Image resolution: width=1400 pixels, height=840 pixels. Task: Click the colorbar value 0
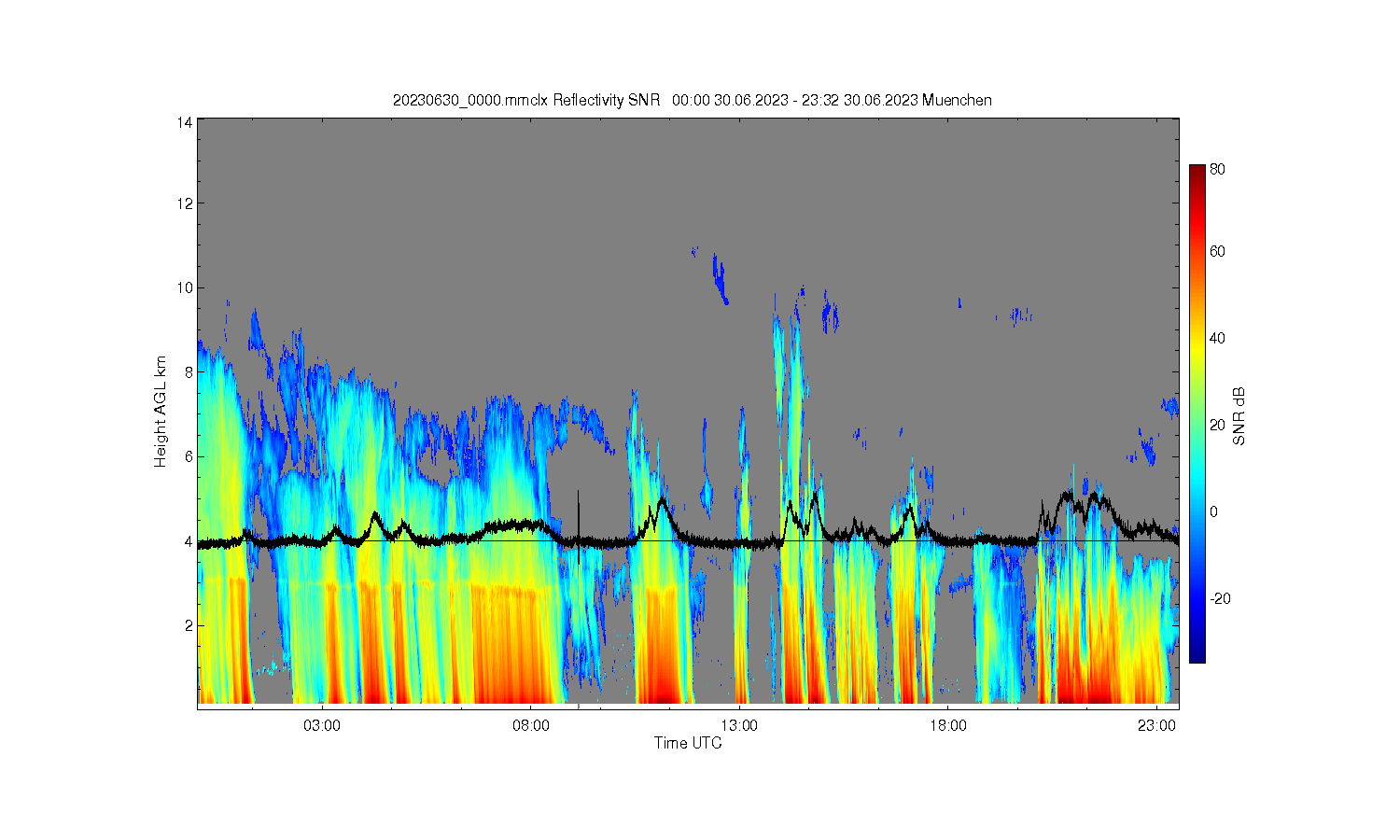[1214, 511]
